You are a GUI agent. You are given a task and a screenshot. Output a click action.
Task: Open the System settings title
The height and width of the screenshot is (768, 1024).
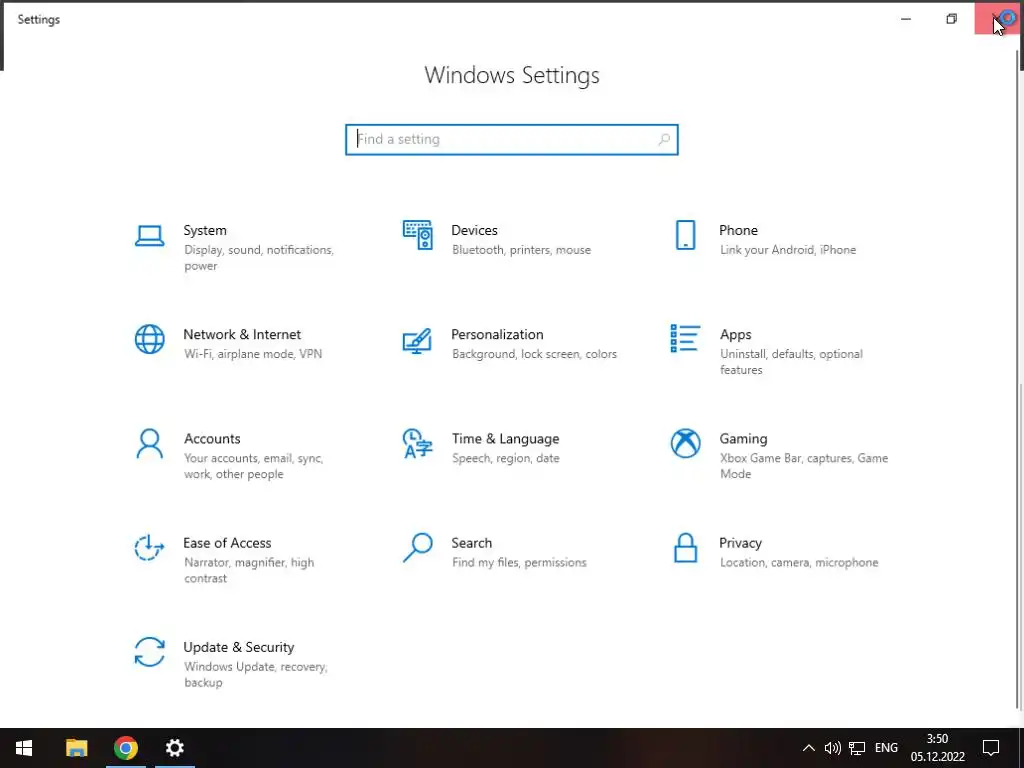[205, 230]
